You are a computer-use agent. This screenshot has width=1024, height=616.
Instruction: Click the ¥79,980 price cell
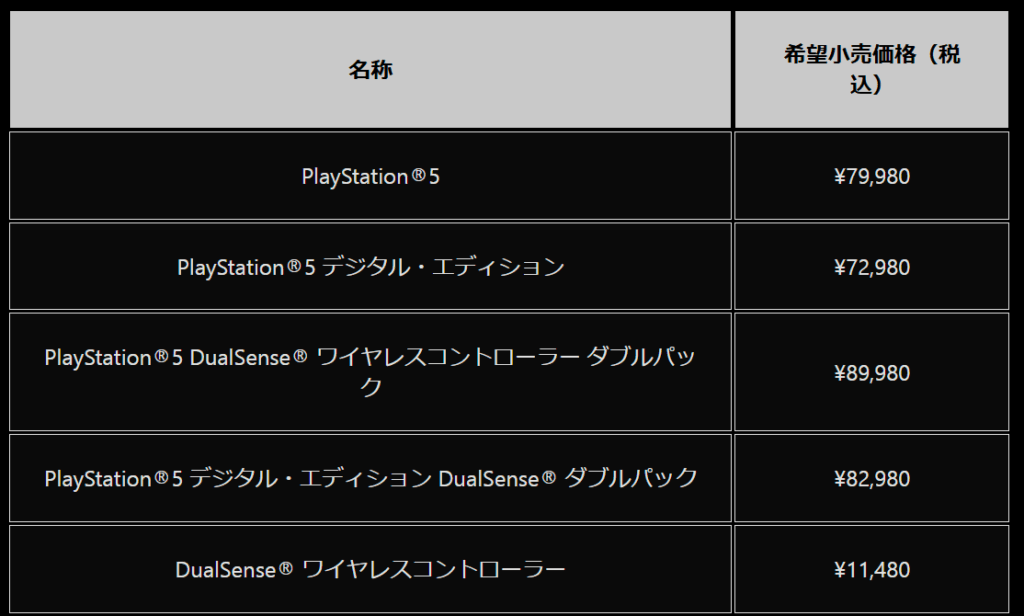(872, 176)
